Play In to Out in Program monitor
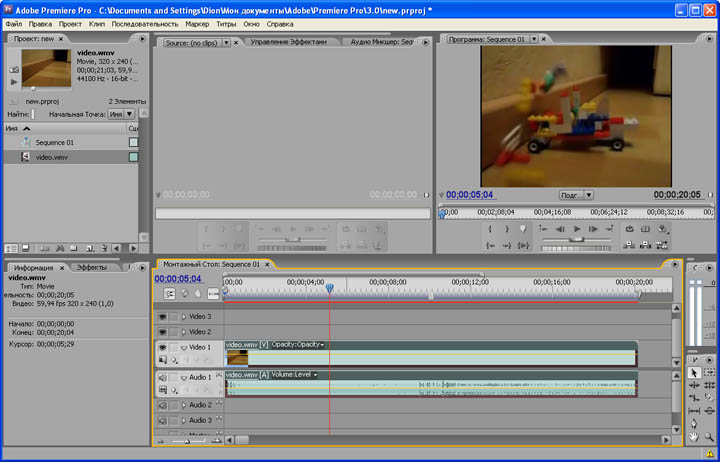Image resolution: width=720 pixels, height=462 pixels. [x=523, y=246]
